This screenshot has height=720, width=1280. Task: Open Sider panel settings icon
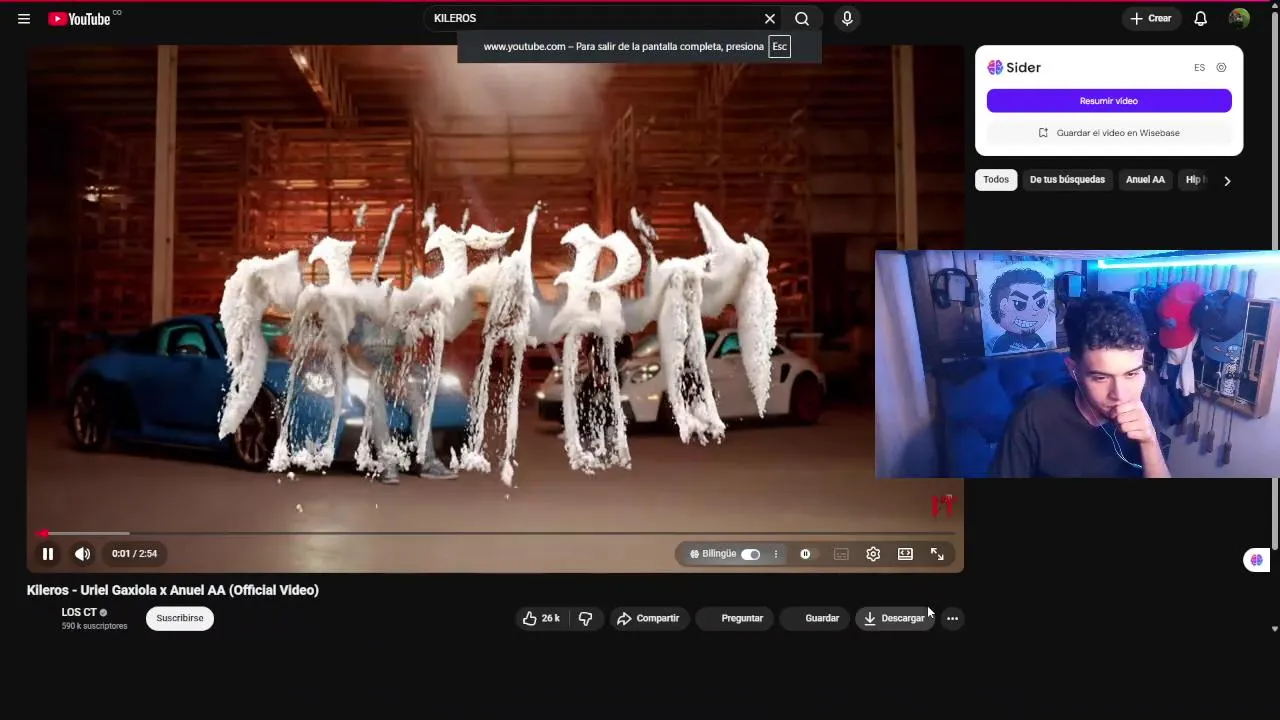pyautogui.click(x=1221, y=68)
